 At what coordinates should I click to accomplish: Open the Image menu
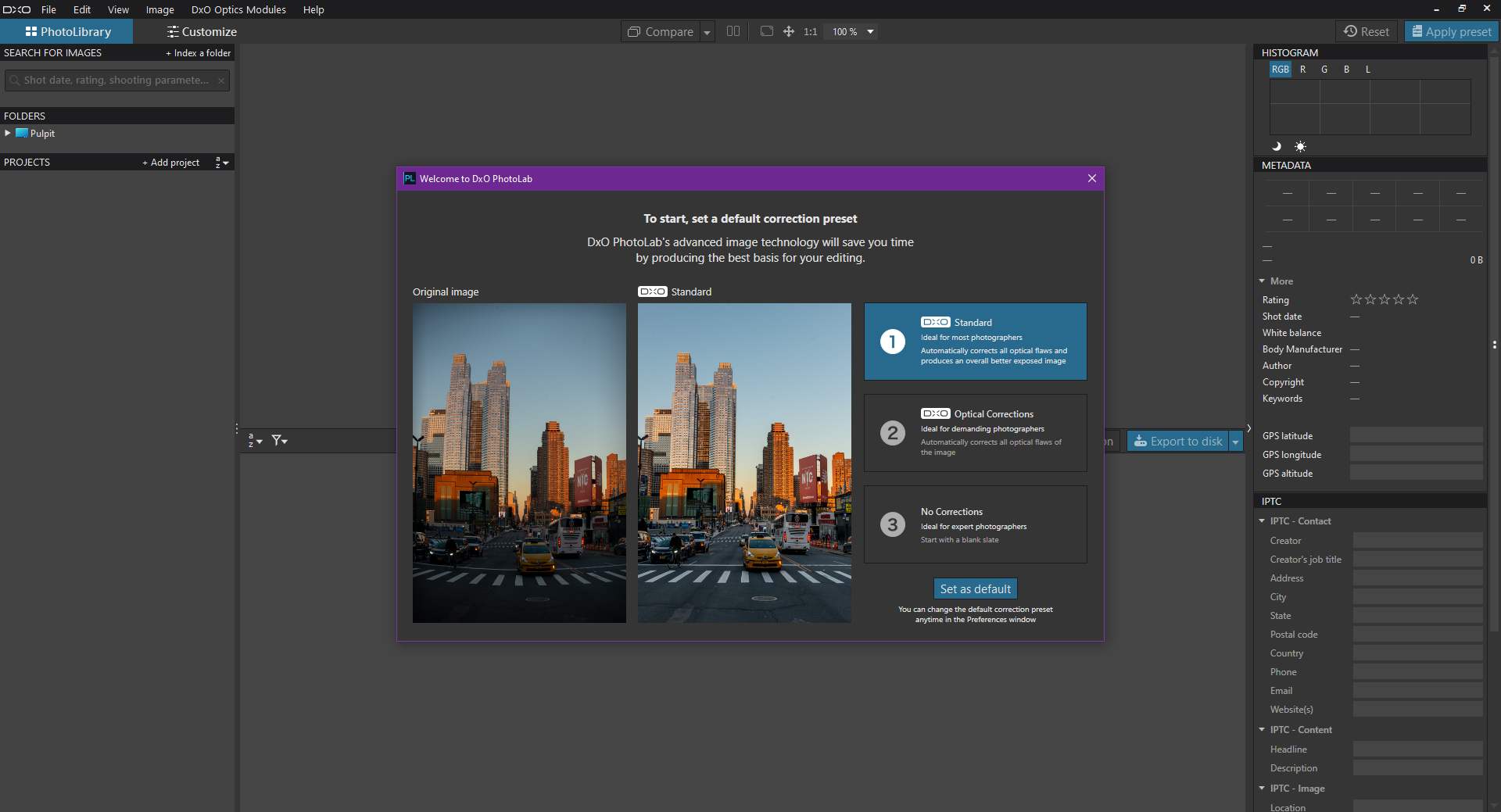[159, 9]
